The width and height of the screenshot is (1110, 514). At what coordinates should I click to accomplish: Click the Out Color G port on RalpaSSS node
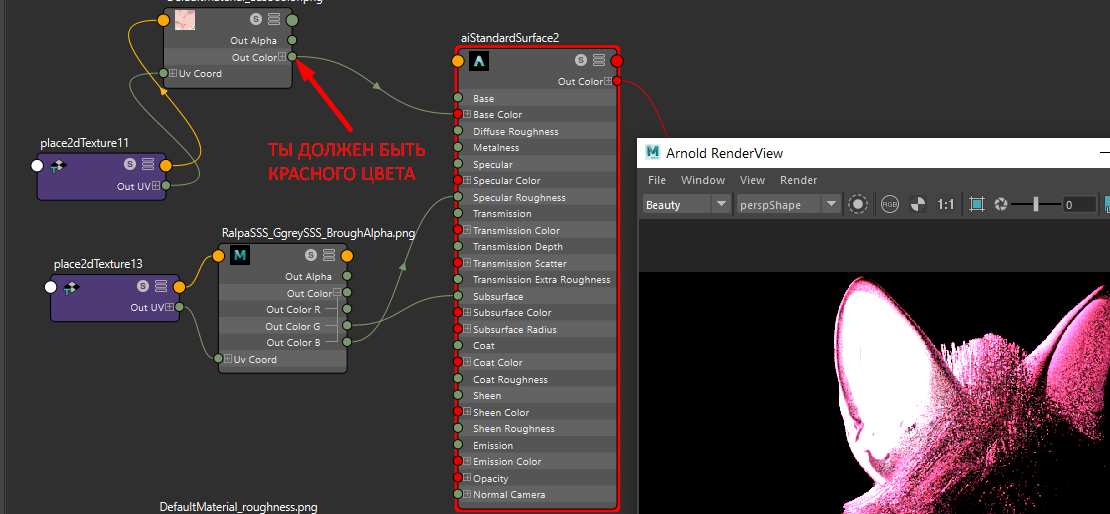tap(347, 326)
